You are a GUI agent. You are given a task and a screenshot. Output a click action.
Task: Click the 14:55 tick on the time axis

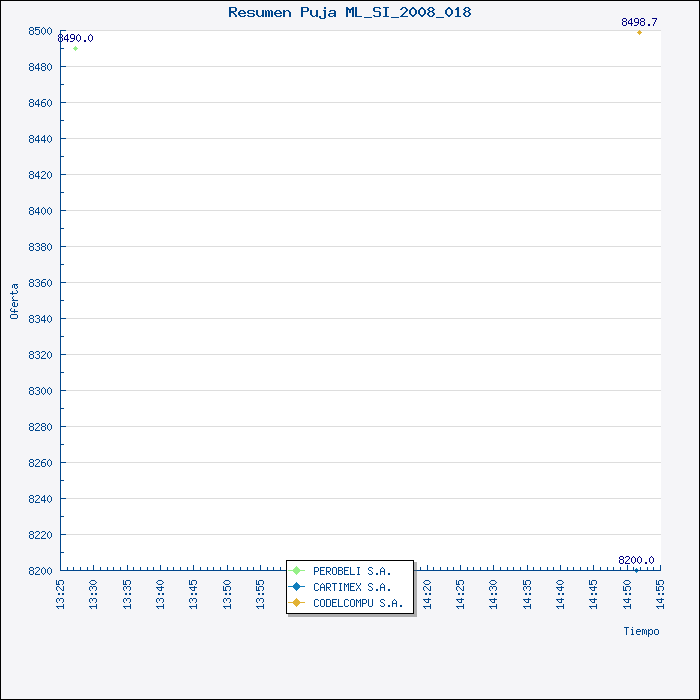coord(661,592)
